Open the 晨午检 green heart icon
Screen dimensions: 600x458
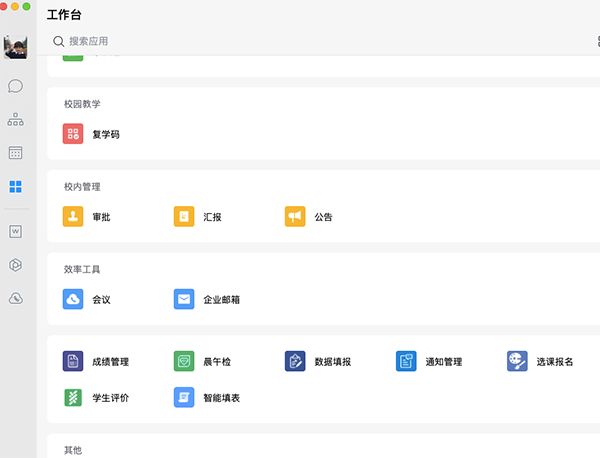point(184,361)
